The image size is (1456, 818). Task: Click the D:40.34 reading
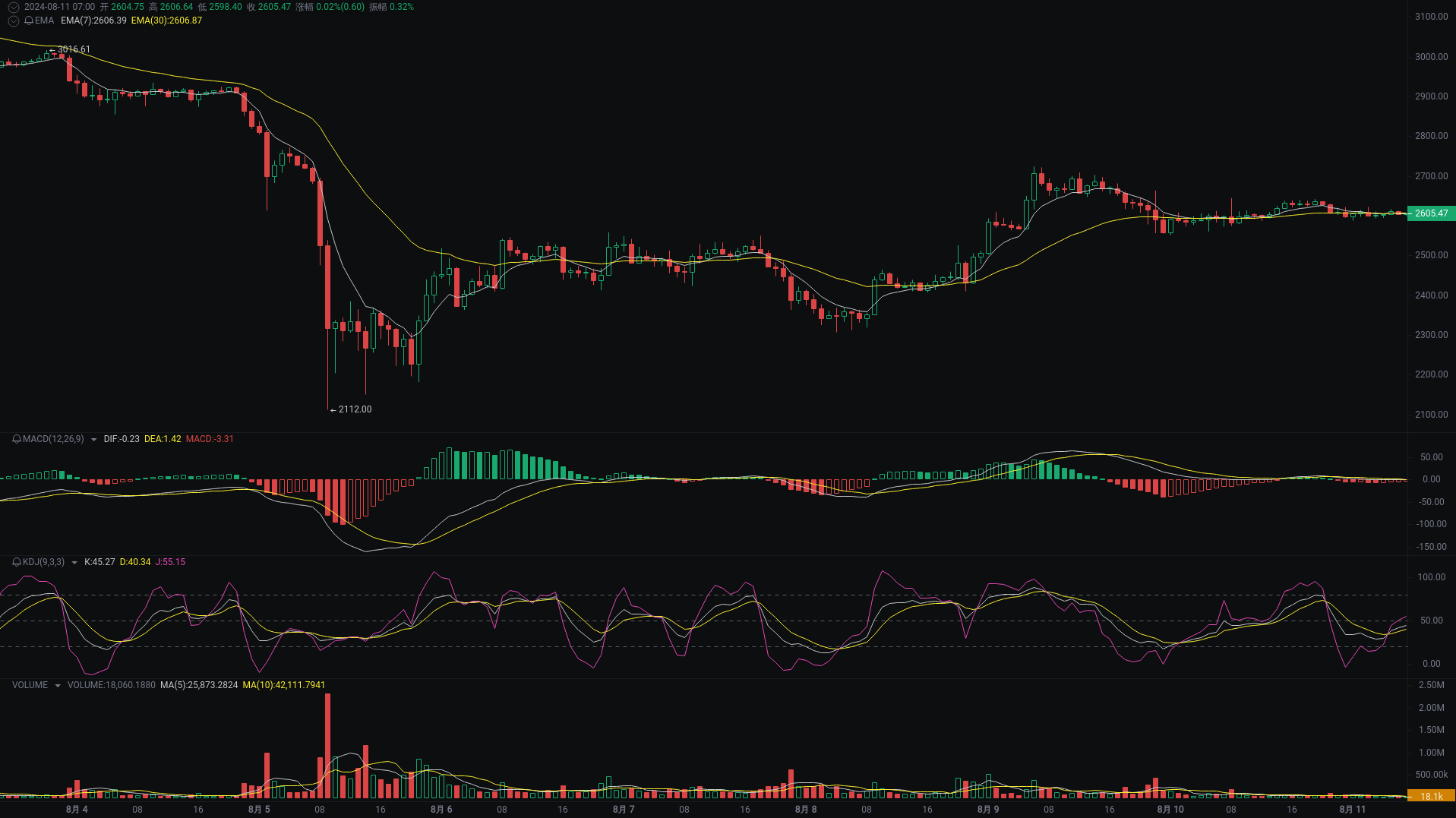click(135, 562)
